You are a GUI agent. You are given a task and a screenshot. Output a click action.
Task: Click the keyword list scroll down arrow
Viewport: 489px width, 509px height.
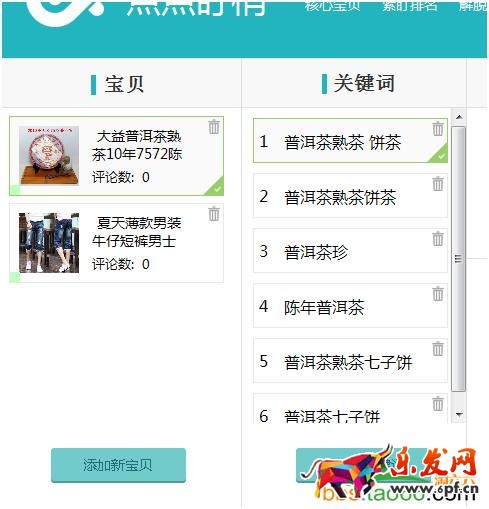pyautogui.click(x=459, y=414)
